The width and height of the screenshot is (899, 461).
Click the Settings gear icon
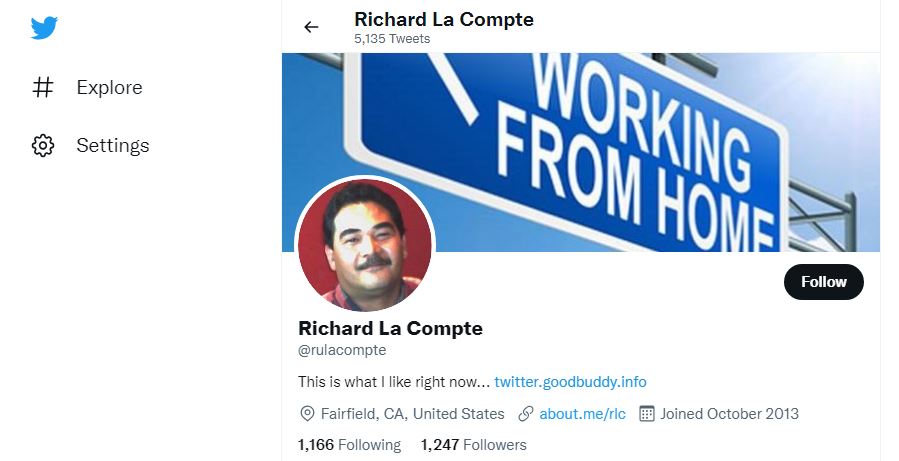point(43,146)
